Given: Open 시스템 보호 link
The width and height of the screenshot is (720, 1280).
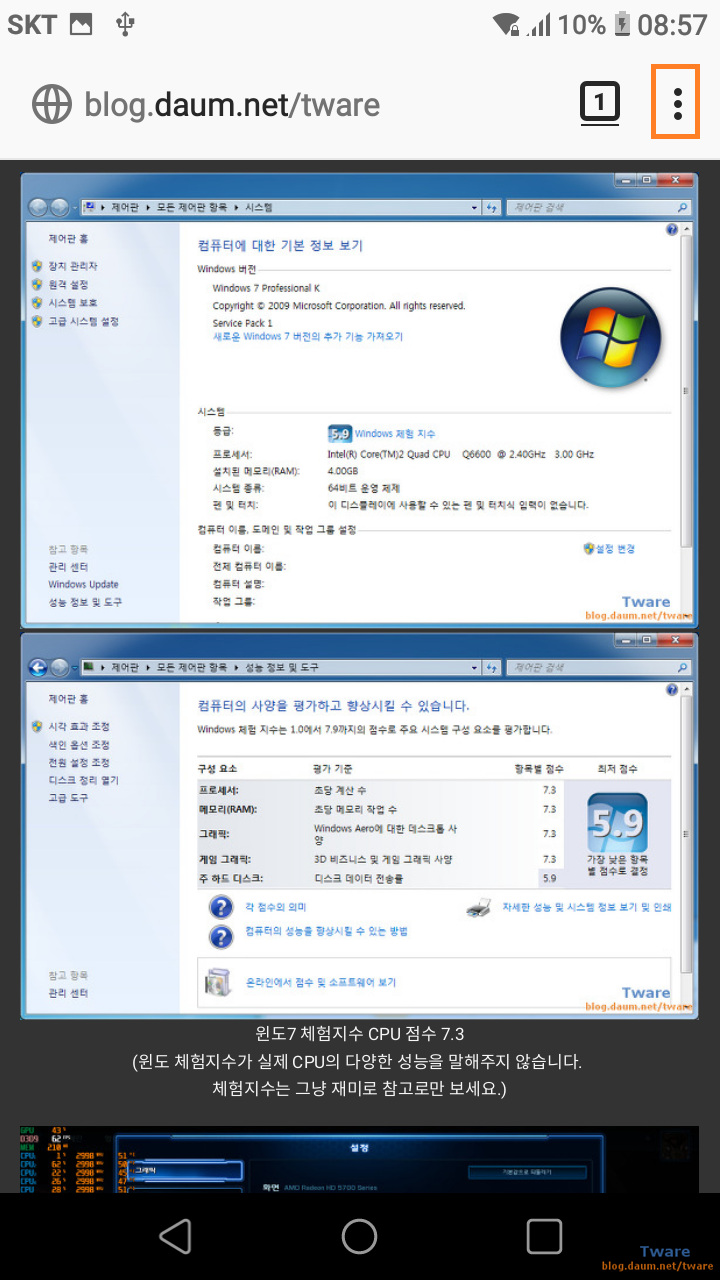Looking at the screenshot, I should [x=73, y=303].
